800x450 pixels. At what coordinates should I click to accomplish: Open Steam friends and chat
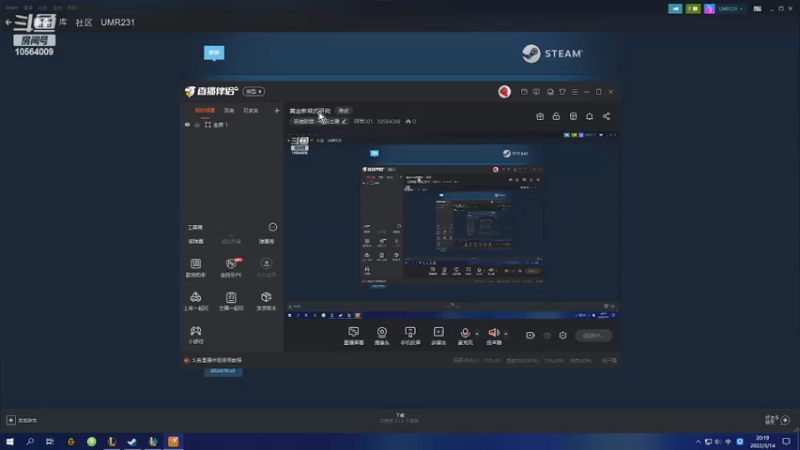(778, 419)
